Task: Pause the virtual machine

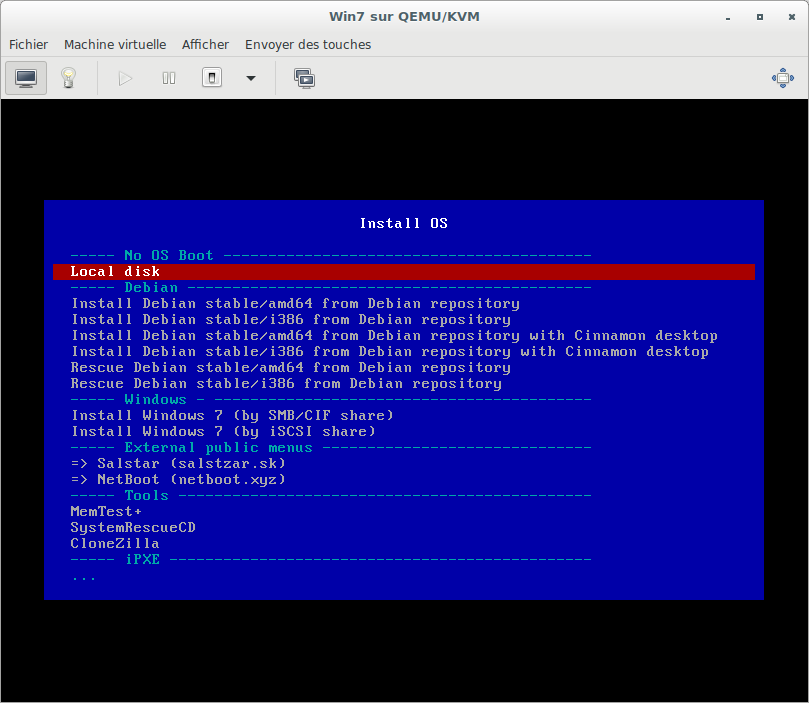Action: [x=169, y=78]
